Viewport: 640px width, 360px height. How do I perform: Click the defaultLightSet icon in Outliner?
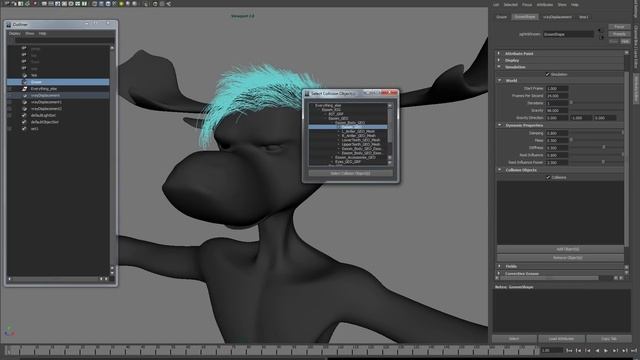click(24, 116)
